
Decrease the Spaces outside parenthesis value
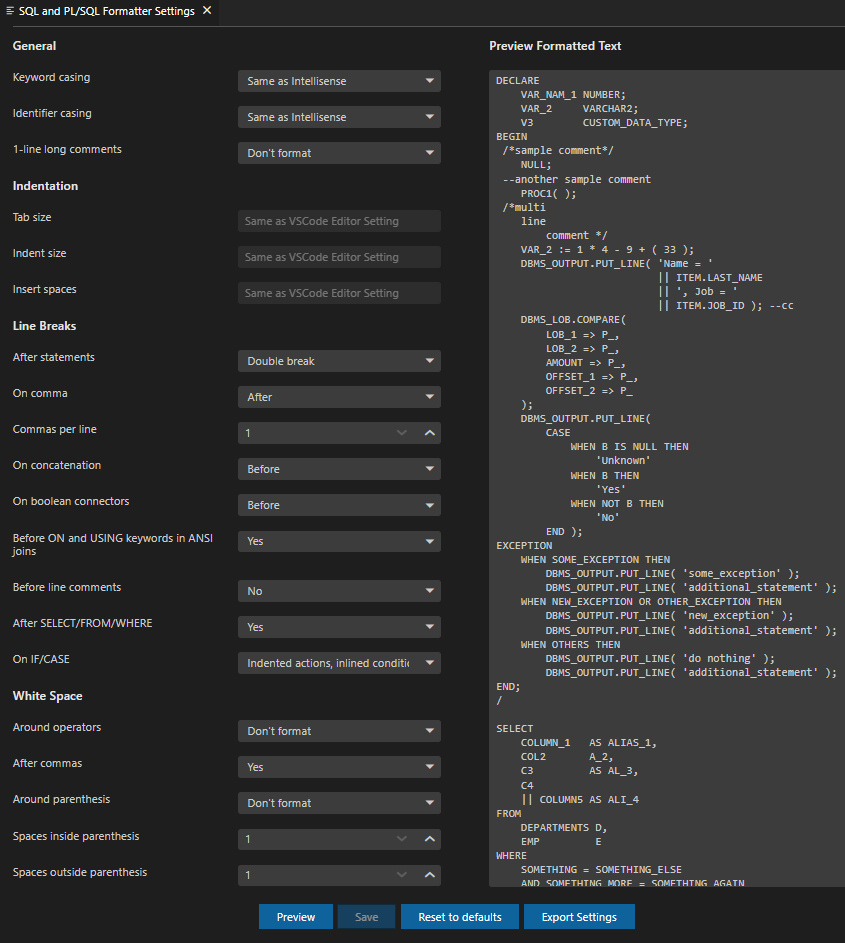click(402, 875)
